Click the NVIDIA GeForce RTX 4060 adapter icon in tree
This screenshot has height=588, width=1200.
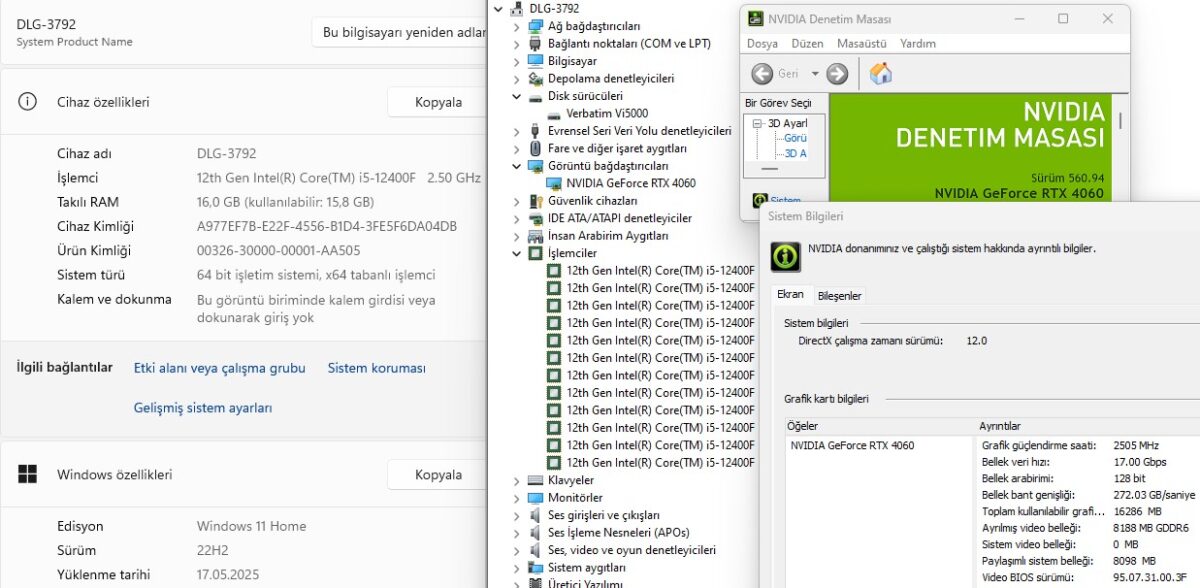point(554,183)
